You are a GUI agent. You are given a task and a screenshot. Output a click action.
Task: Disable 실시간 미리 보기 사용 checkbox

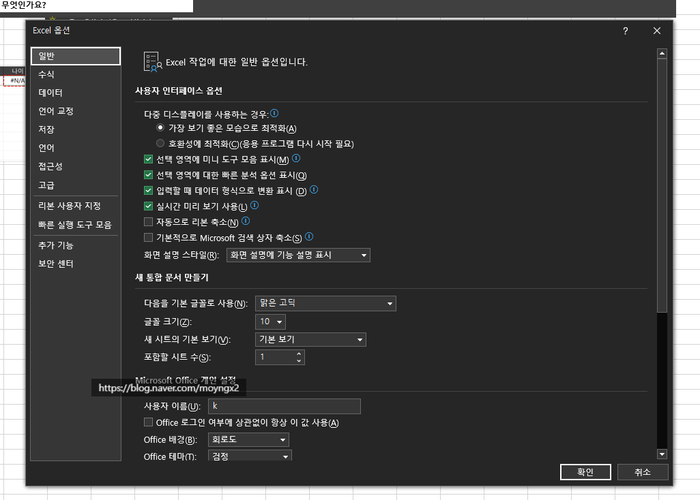tap(148, 206)
